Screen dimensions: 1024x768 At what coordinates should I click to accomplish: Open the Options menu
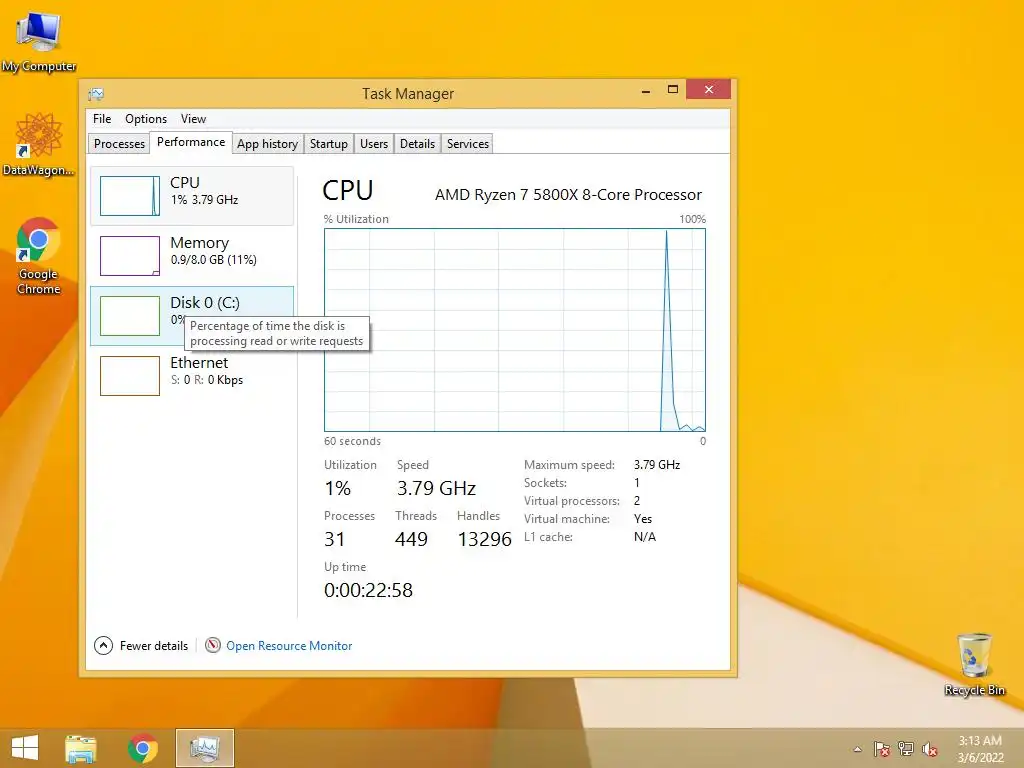146,119
